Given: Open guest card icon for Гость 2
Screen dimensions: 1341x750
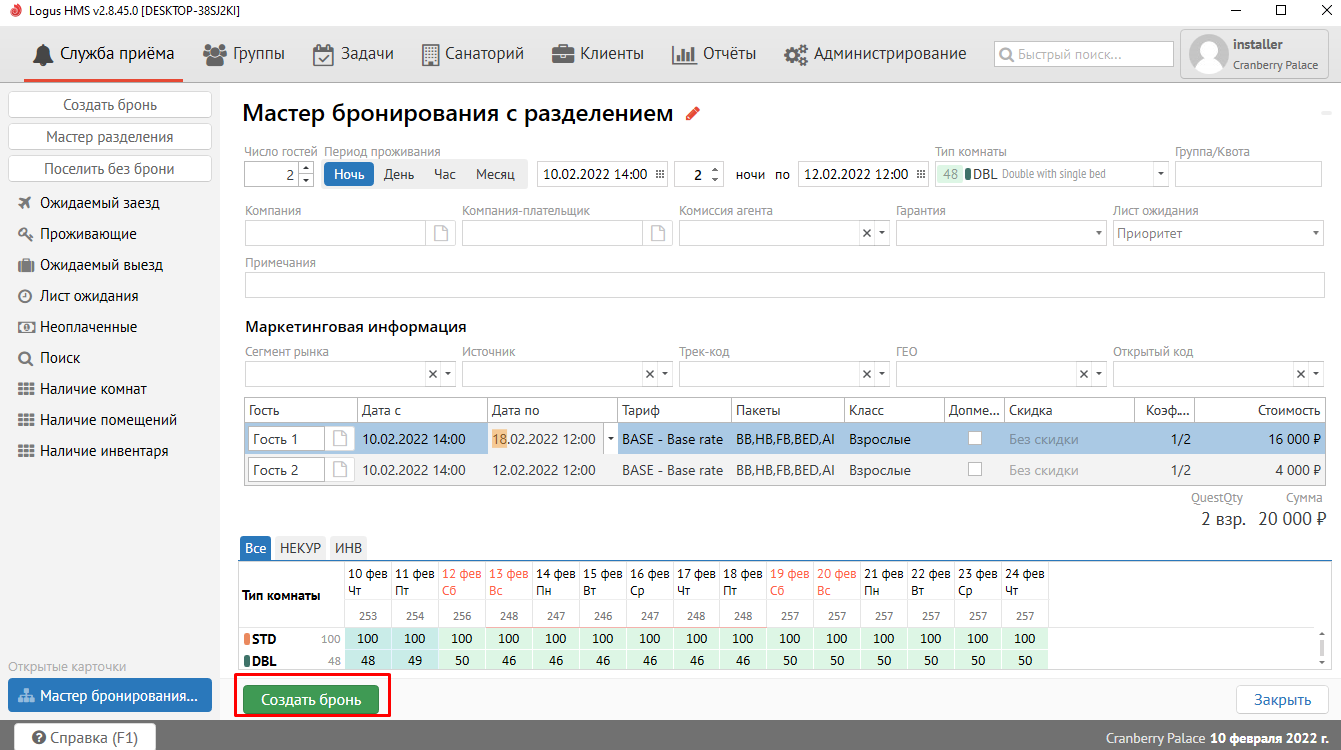Looking at the screenshot, I should 340,470.
